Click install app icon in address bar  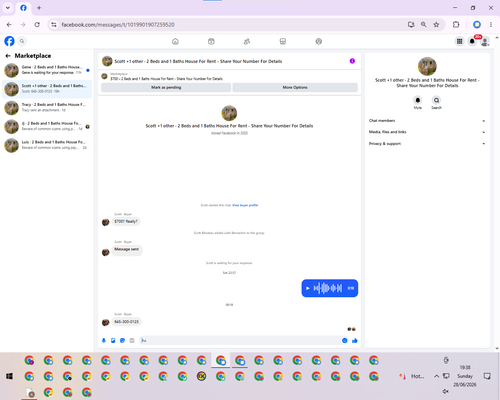(411, 24)
